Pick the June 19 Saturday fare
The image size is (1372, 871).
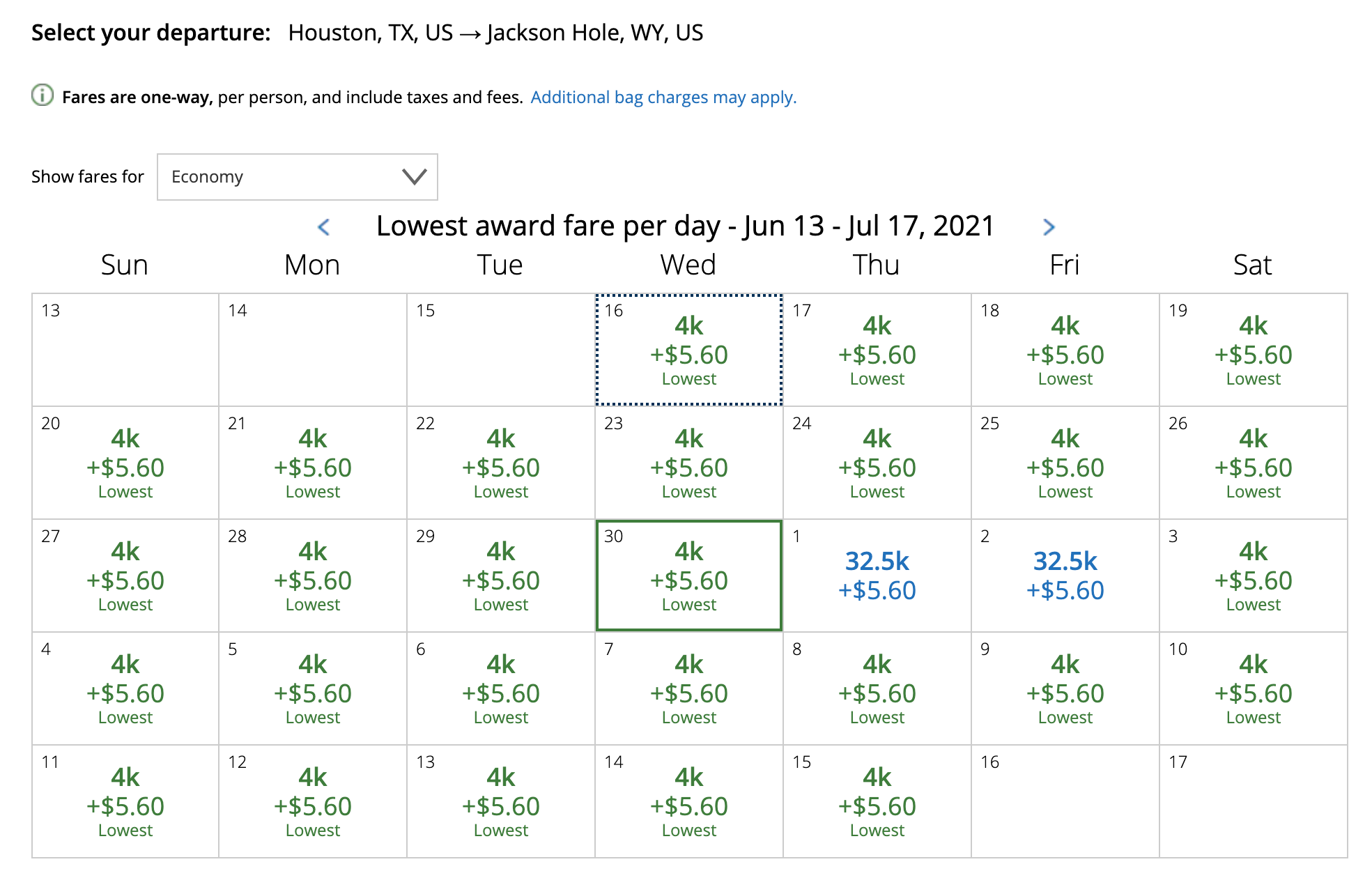pyautogui.click(x=1254, y=350)
